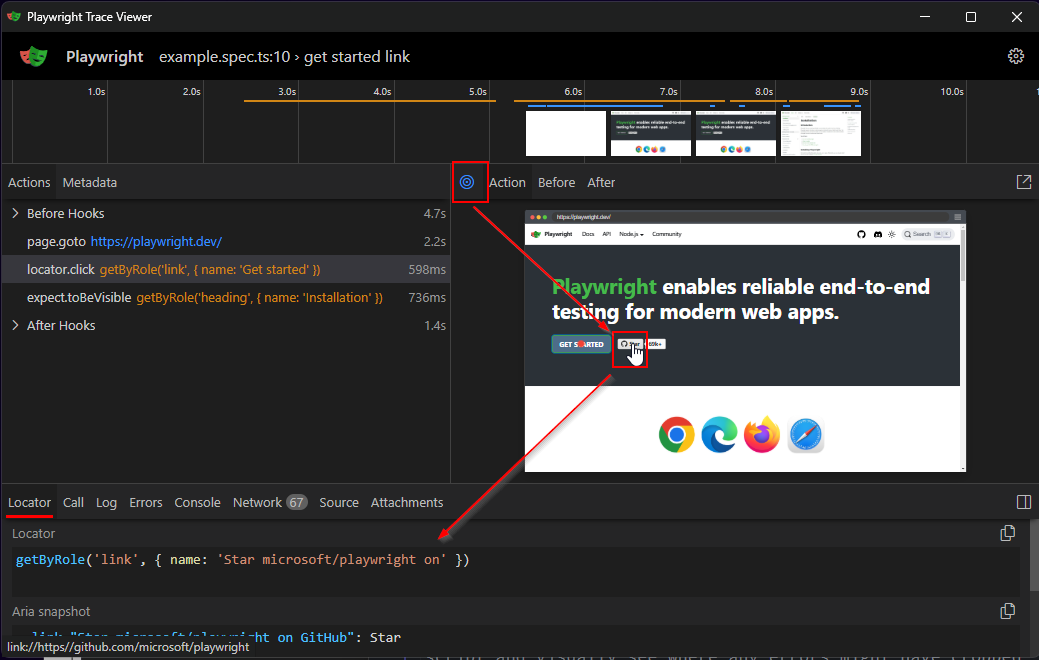Open the Console tab
The image size is (1039, 660).
[x=197, y=502]
